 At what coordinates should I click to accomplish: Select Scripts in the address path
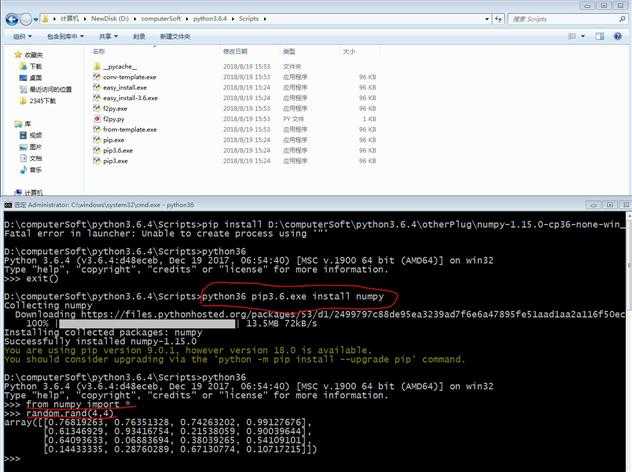click(x=248, y=19)
